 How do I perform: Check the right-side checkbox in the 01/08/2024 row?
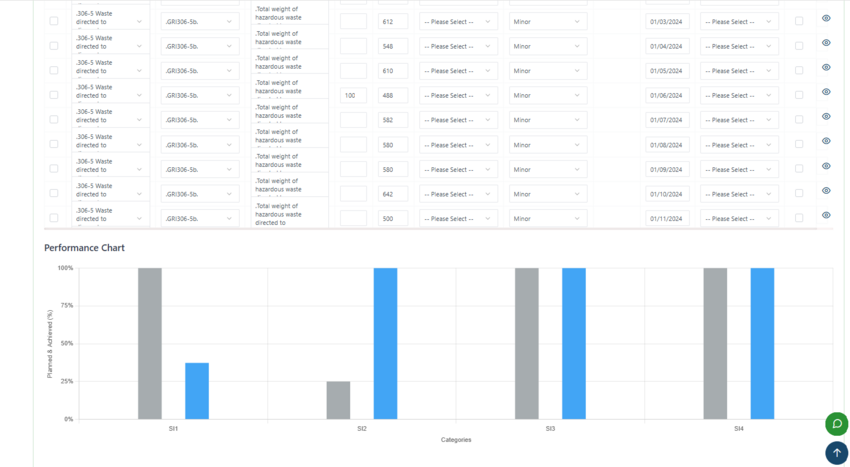coord(798,144)
